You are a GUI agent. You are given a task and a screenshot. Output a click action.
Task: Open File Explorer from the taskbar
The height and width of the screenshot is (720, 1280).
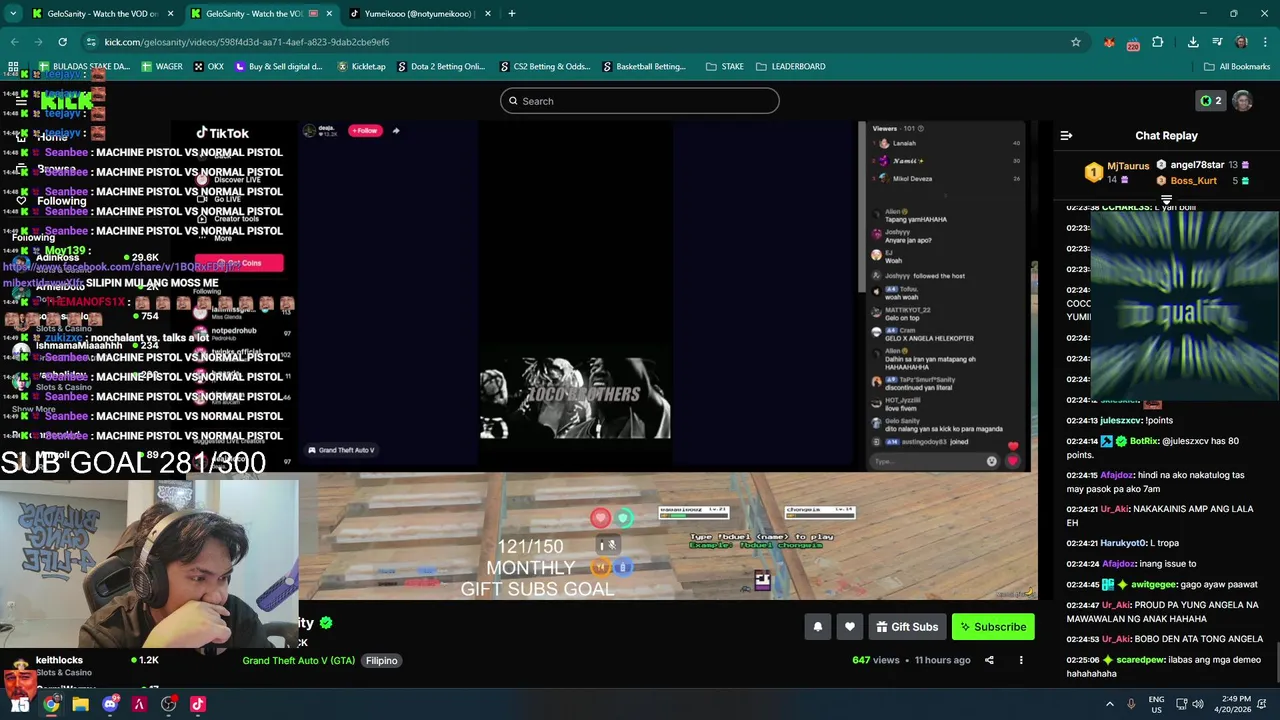coord(80,704)
